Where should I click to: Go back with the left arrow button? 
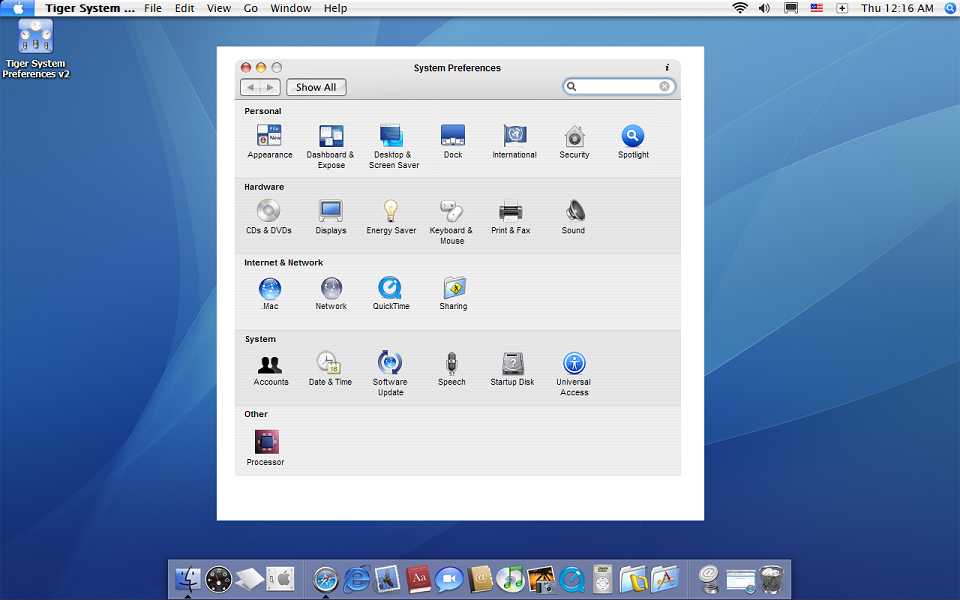click(x=251, y=87)
